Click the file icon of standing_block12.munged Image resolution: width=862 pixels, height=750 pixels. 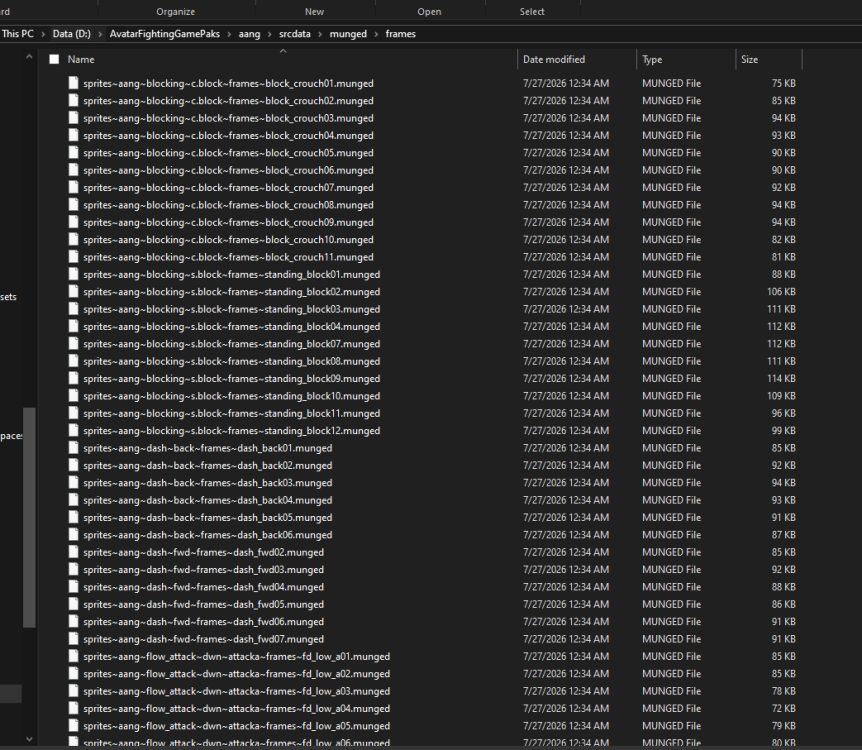(x=73, y=430)
